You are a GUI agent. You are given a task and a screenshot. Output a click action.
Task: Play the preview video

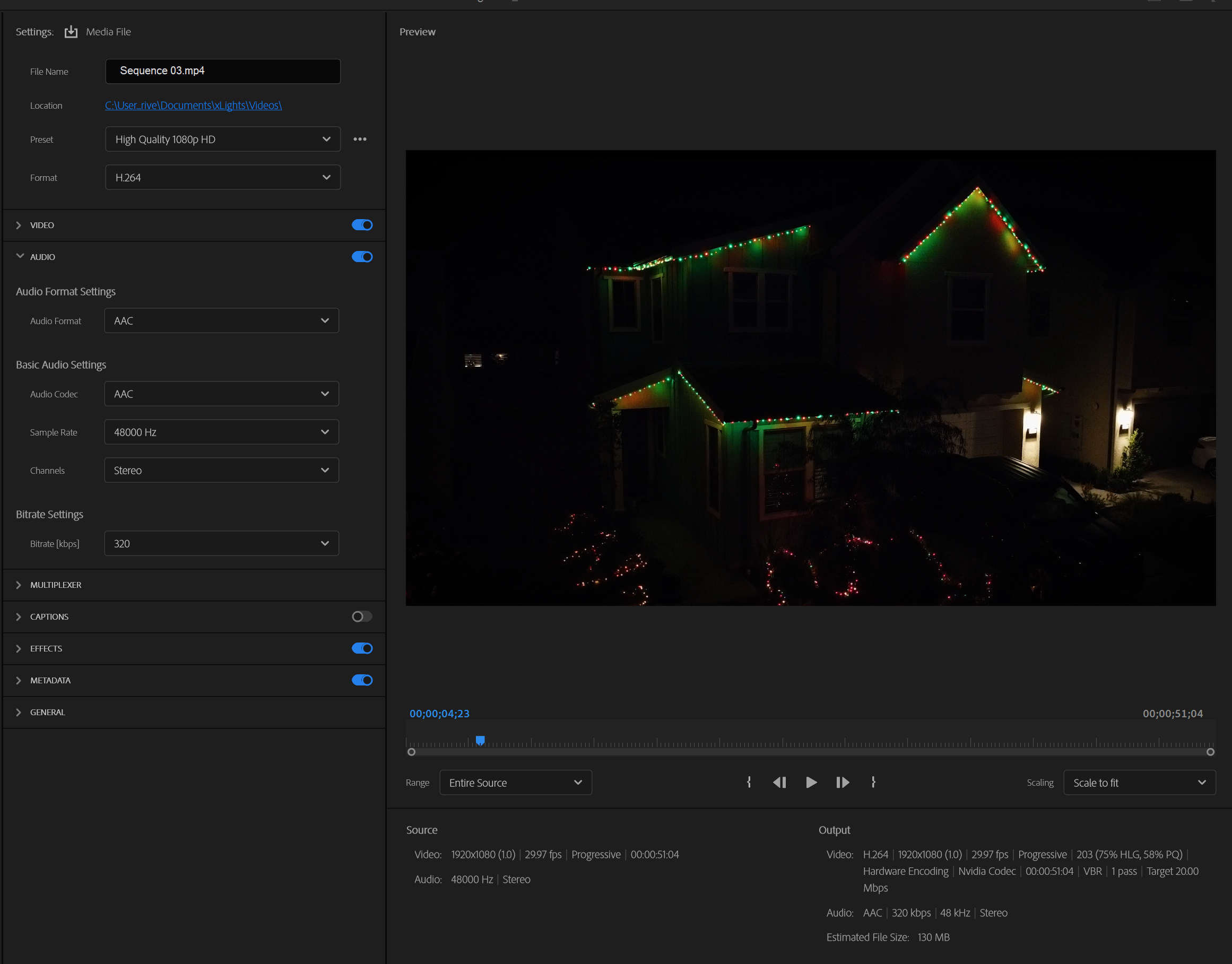pos(811,782)
